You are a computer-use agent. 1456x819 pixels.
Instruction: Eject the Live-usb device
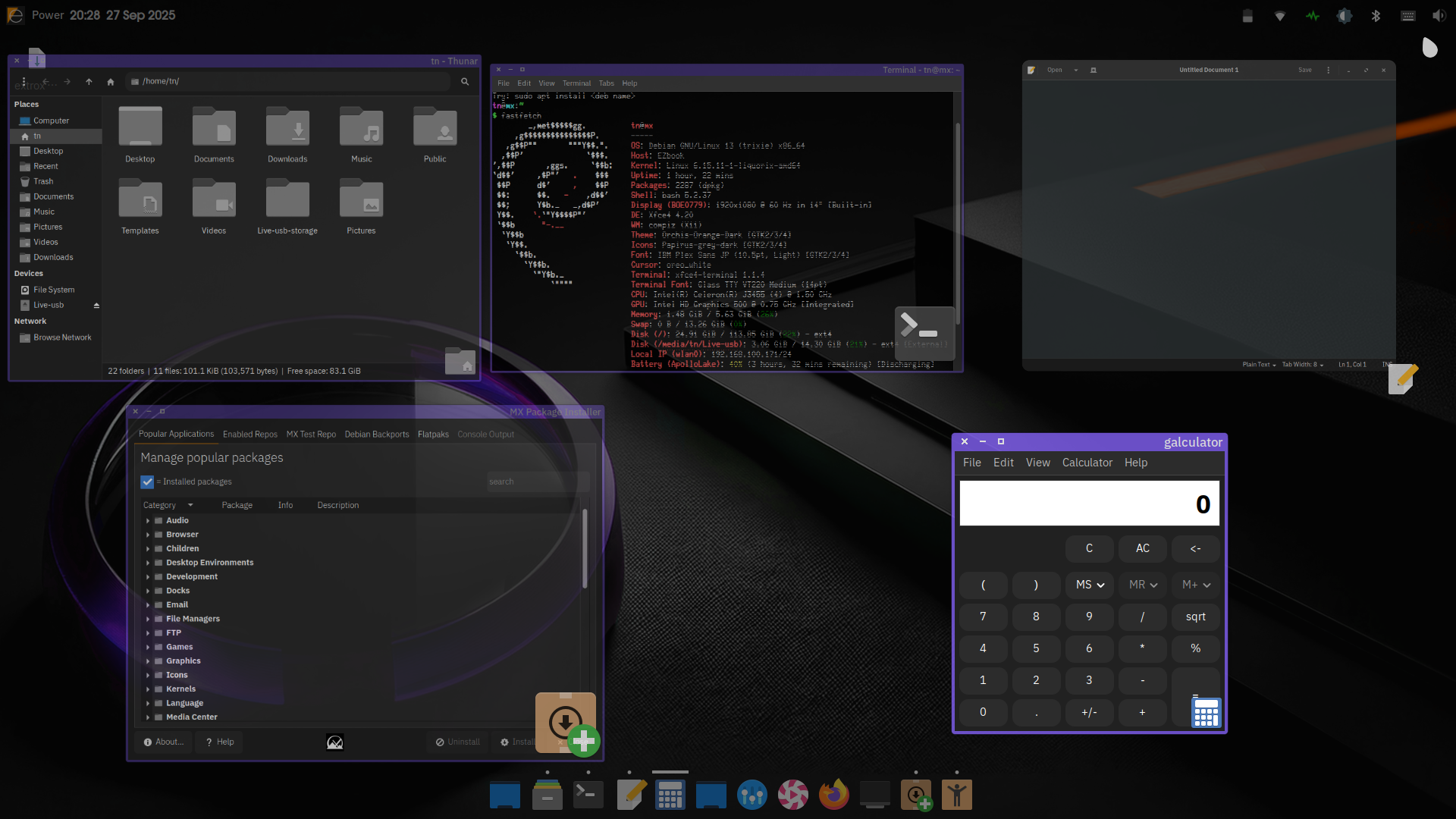(96, 306)
